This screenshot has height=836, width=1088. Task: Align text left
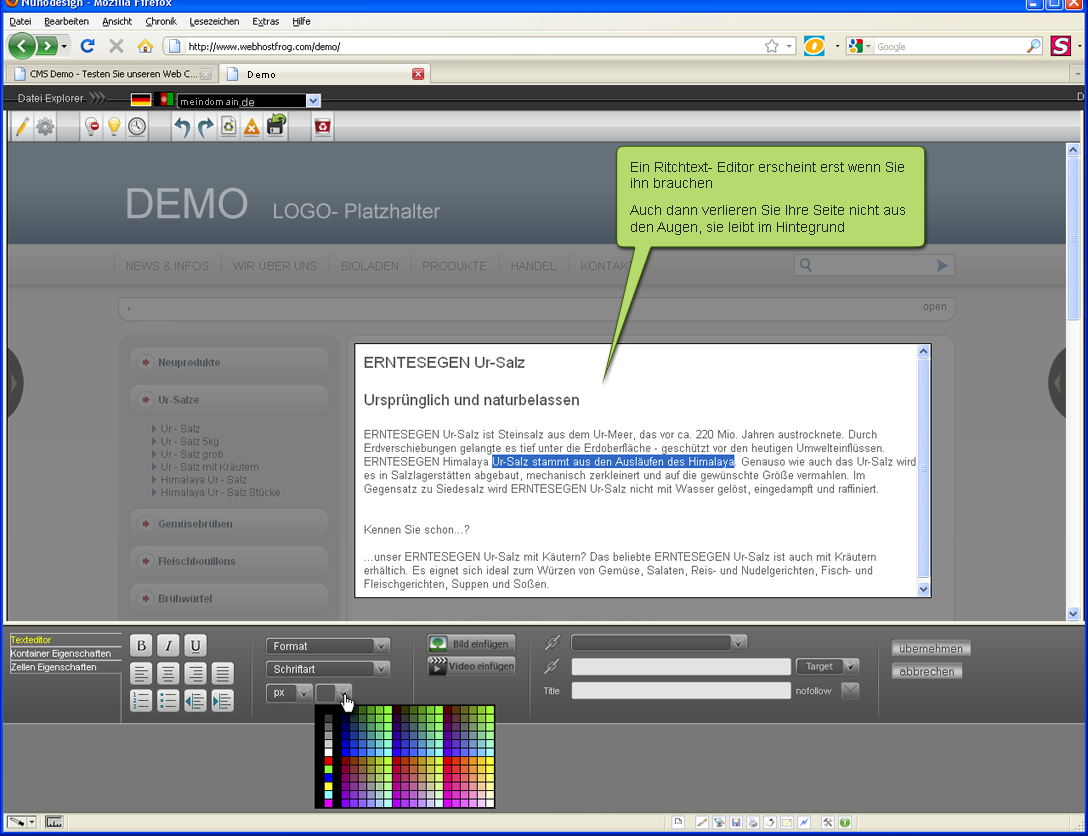(141, 673)
